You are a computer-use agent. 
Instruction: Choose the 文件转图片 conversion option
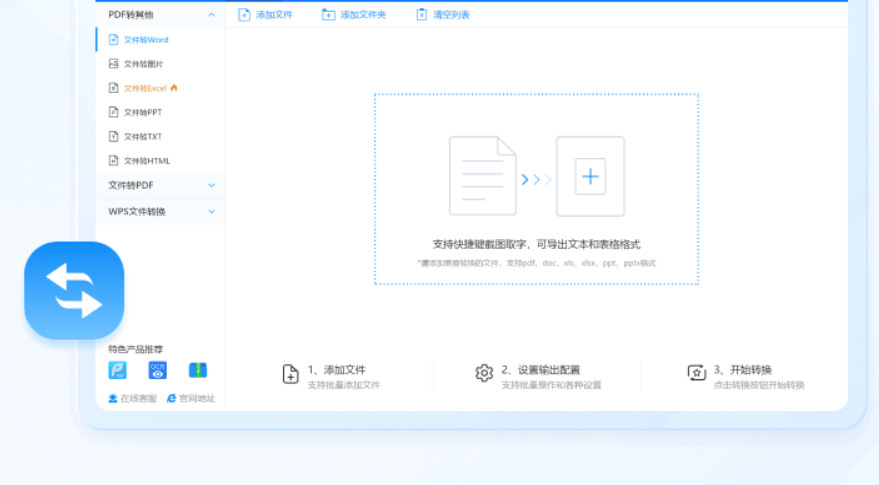click(143, 64)
